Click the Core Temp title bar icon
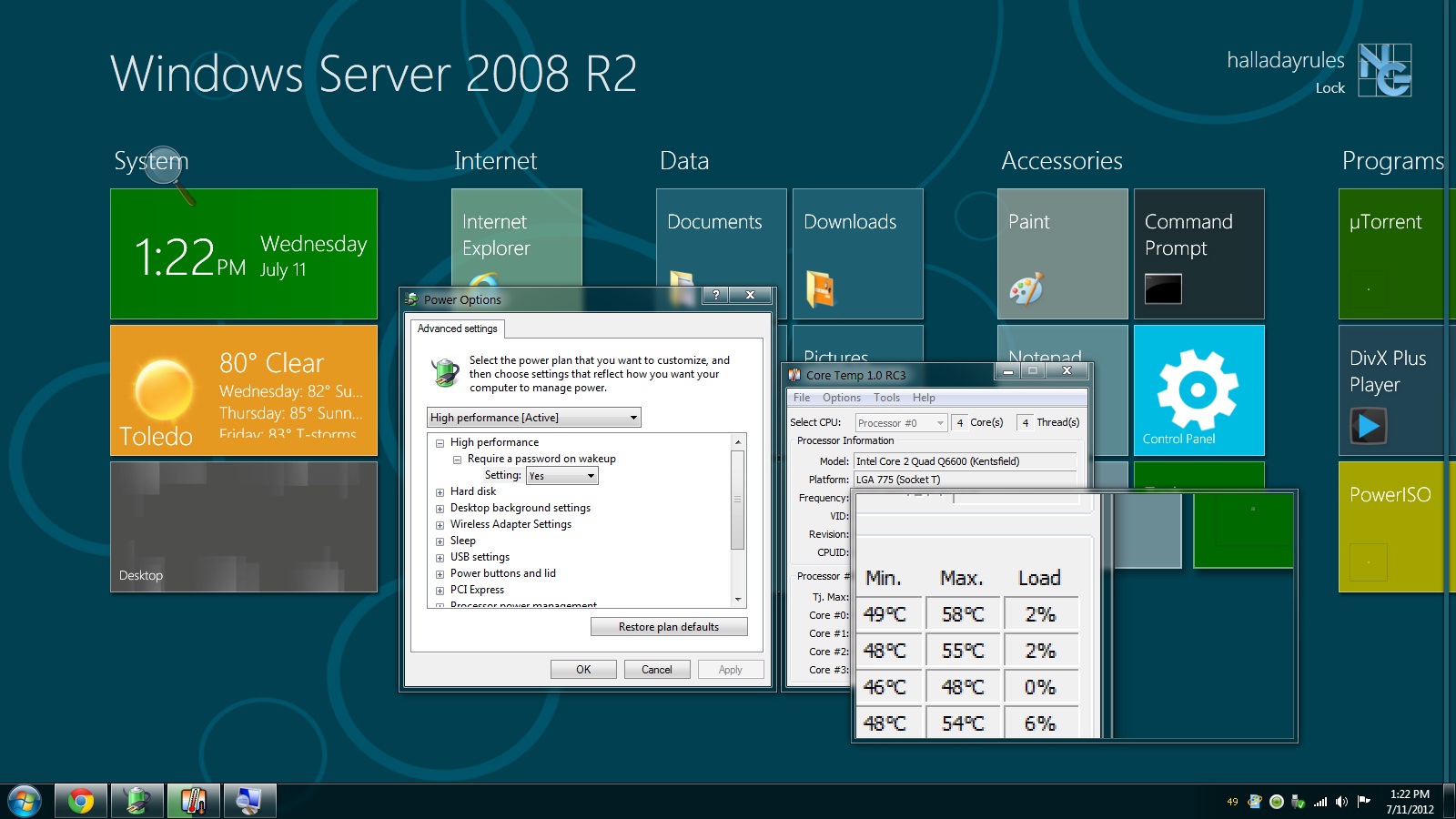Viewport: 1456px width, 819px height. 794,375
